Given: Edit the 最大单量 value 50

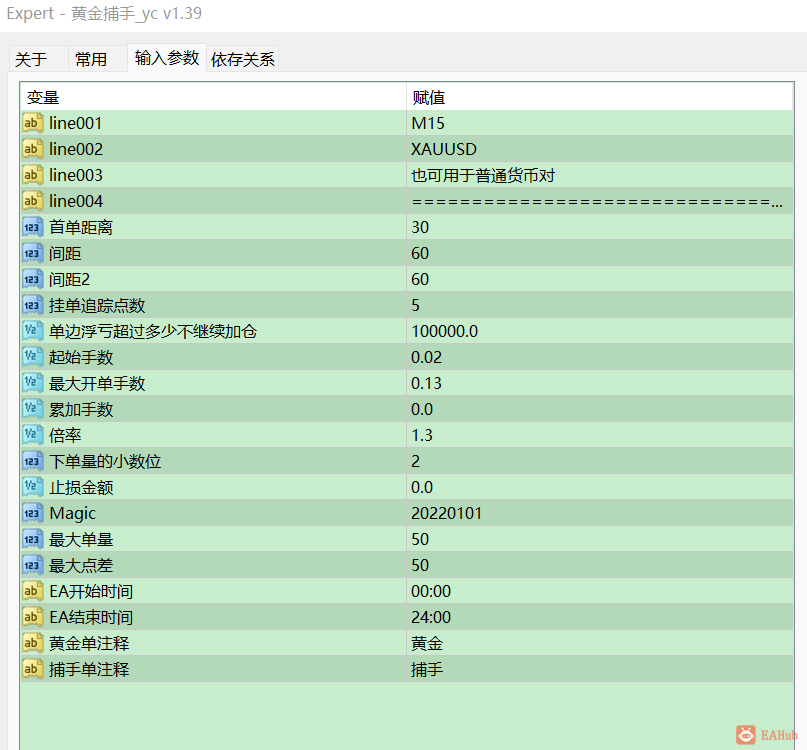Looking at the screenshot, I should pyautogui.click(x=600, y=539).
